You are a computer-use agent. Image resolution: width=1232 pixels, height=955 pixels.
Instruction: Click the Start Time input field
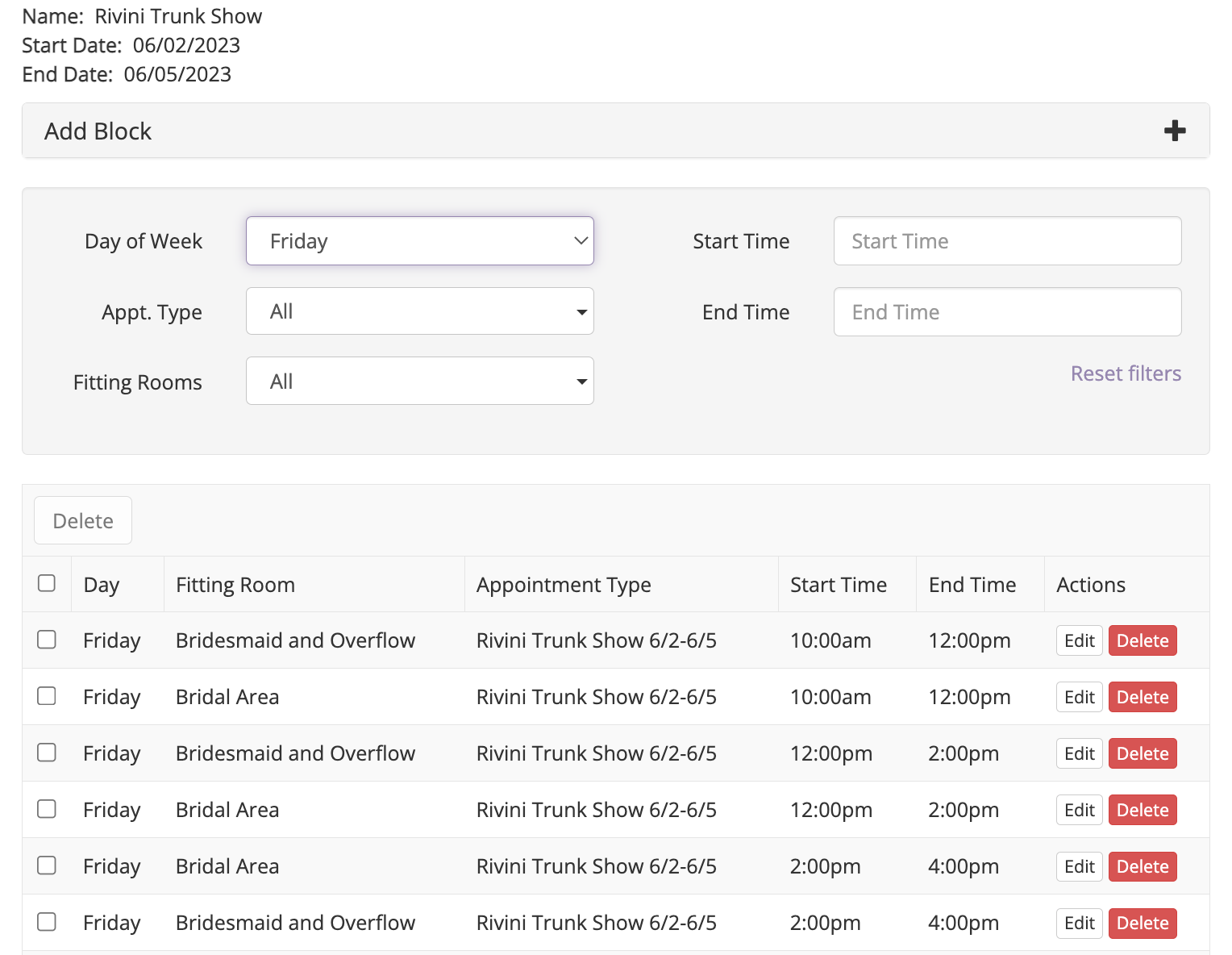tap(1007, 240)
